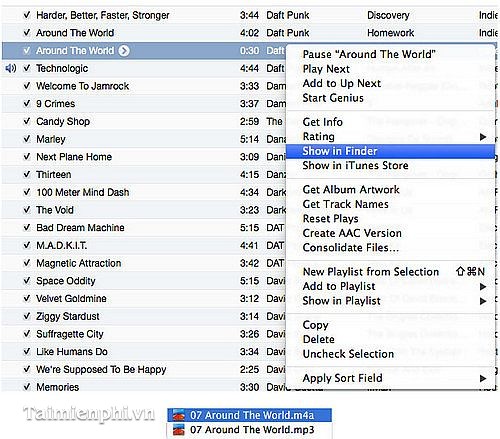Image resolution: width=500 pixels, height=439 pixels.
Task: Click Delete in the context menu
Action: tap(318, 339)
